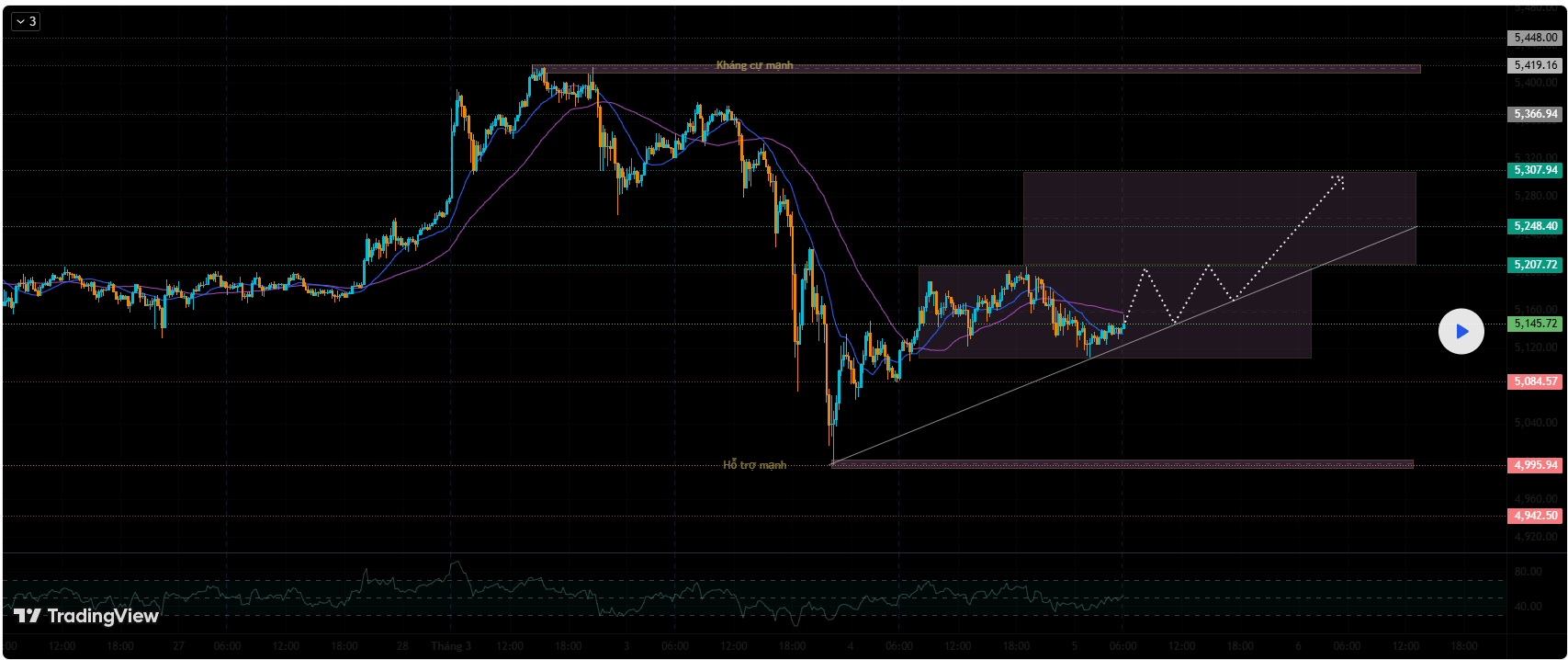This screenshot has height=660, width=1568.
Task: Expand the indicator legend showing 3
Action: tap(25, 21)
